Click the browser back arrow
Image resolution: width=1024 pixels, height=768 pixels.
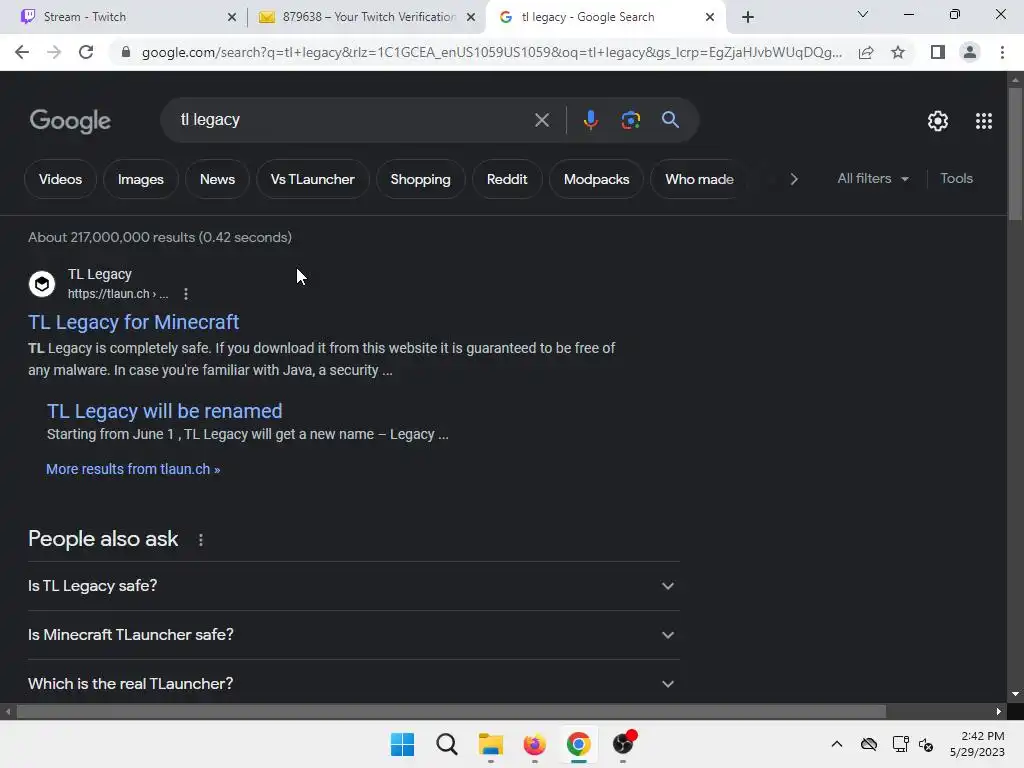[x=22, y=52]
